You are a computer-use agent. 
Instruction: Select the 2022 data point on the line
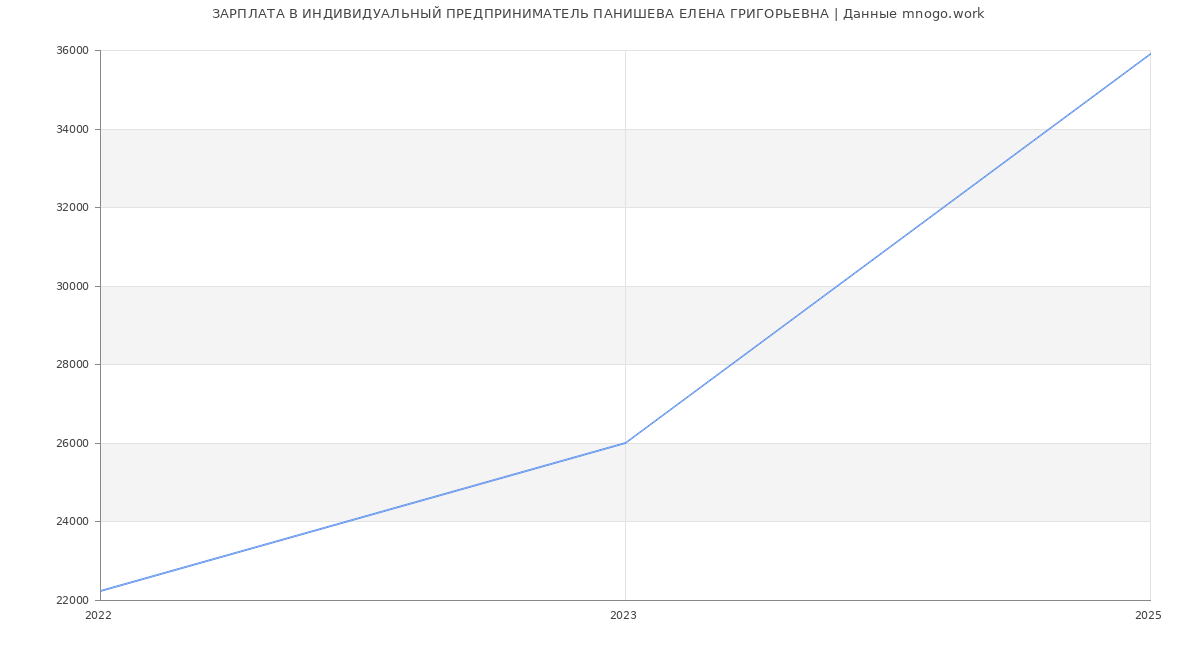tap(101, 591)
